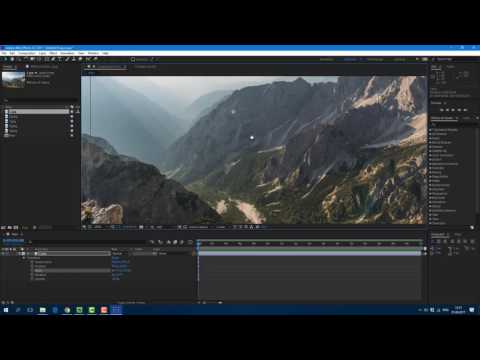Go to first frame in Preview panel

coord(442,110)
